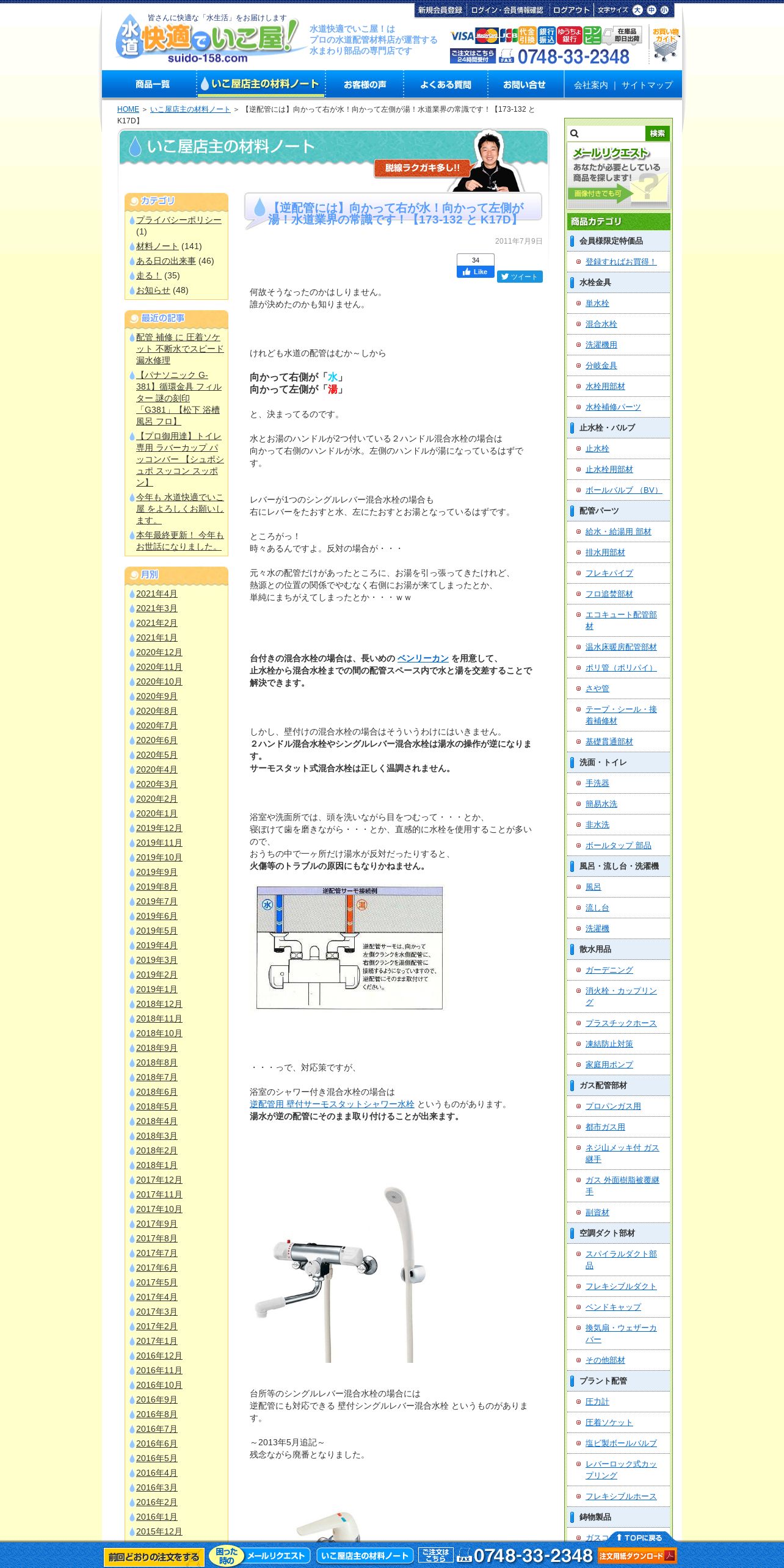Open the メールリクエスト banner in sidebar

point(619,175)
